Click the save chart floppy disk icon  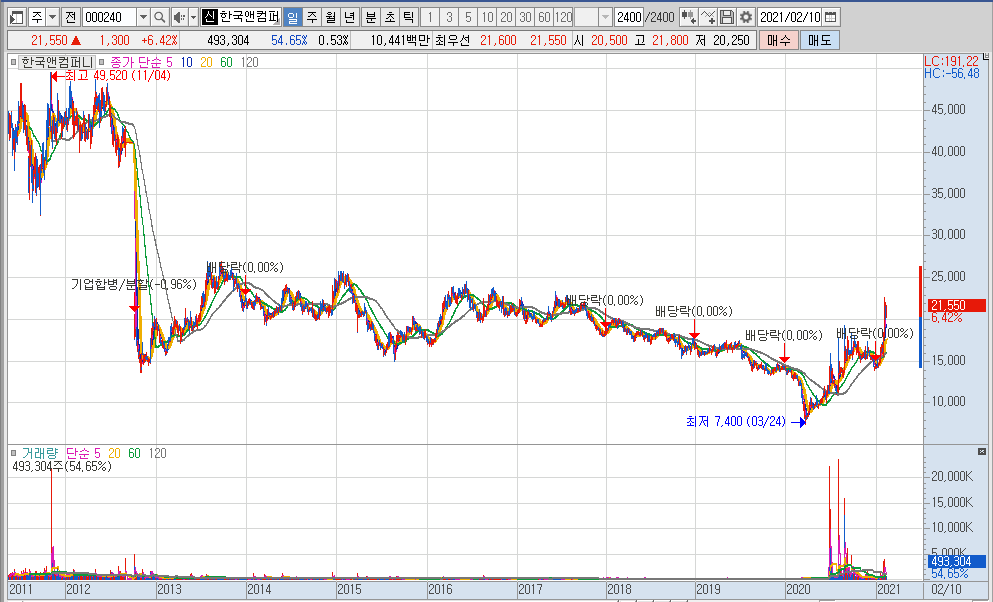coord(727,17)
